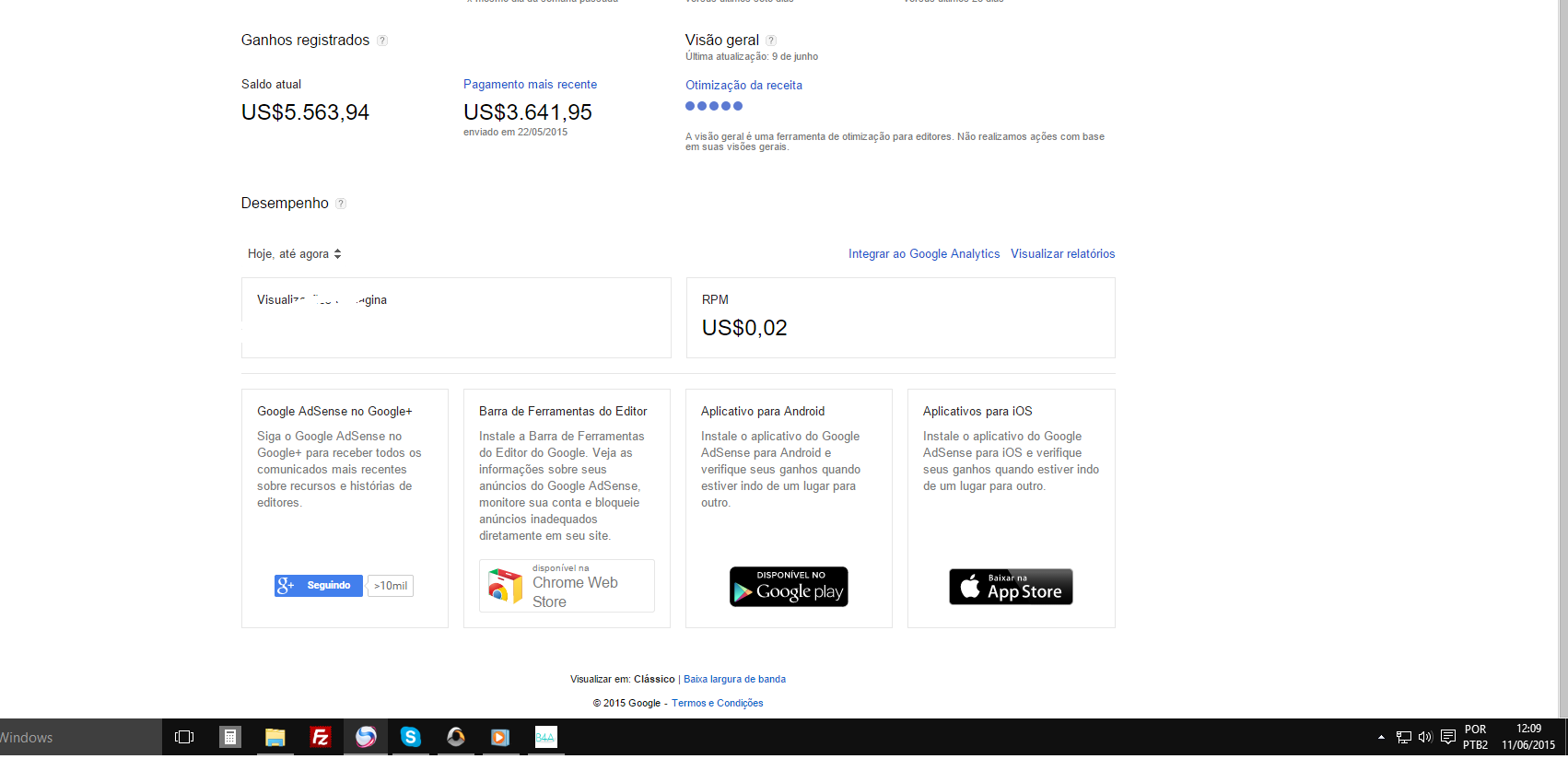Launch Calculator from the taskbar
Screen dimensions: 1568x759
point(230,737)
